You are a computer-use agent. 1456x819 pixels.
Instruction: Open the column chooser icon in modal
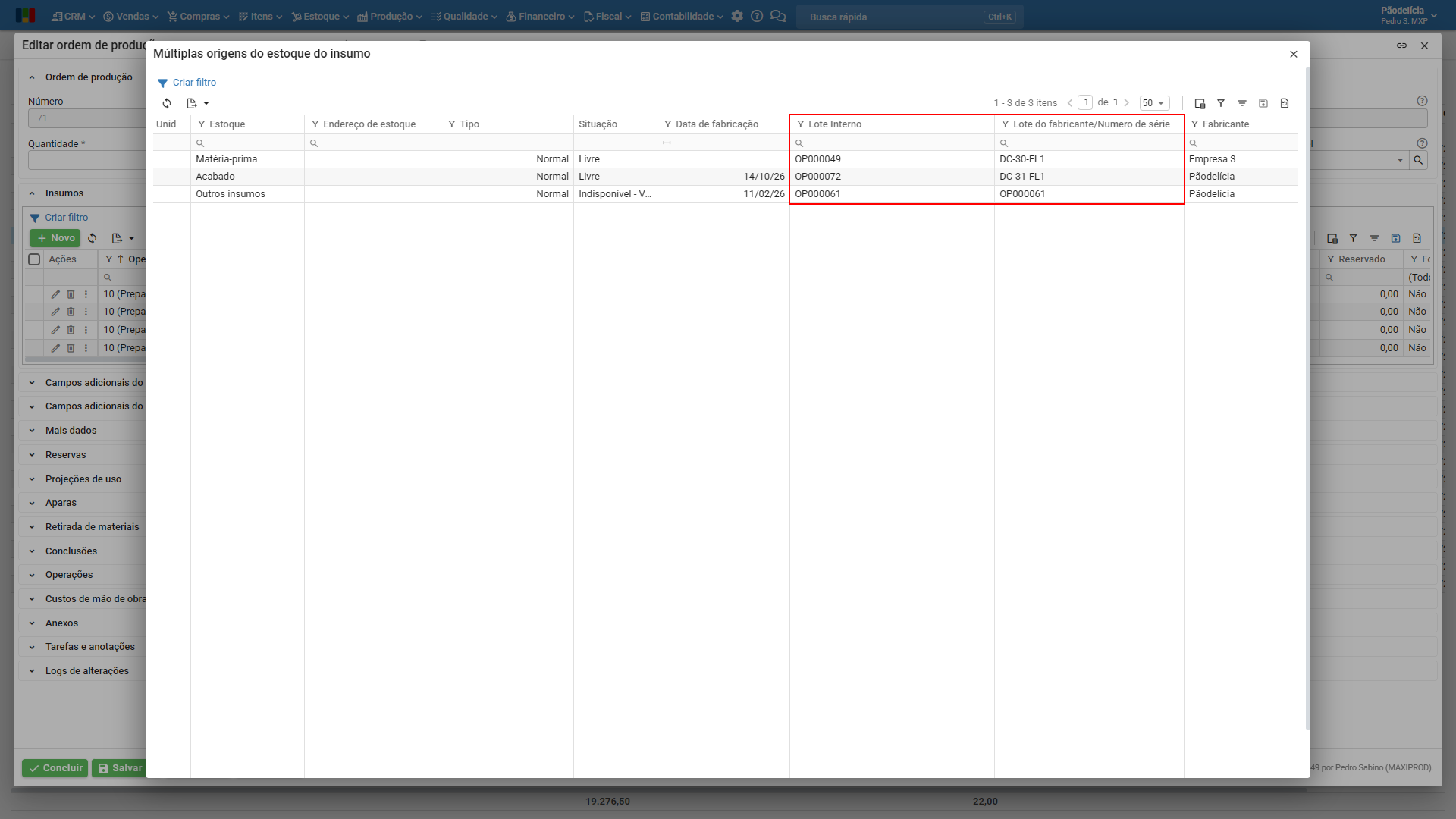(1200, 103)
